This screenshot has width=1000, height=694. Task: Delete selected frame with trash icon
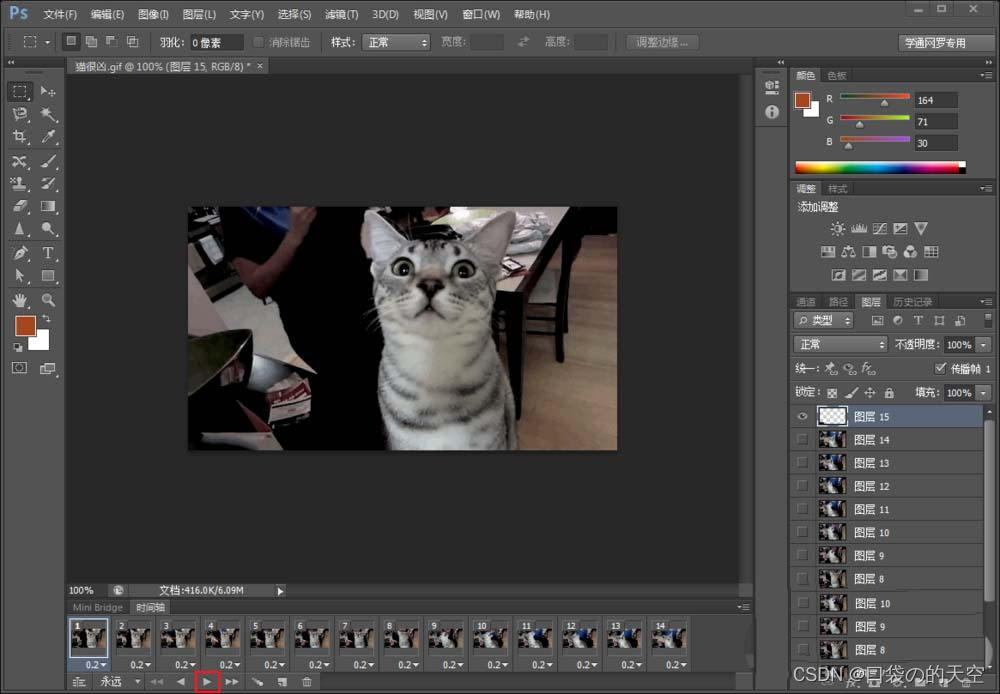307,682
